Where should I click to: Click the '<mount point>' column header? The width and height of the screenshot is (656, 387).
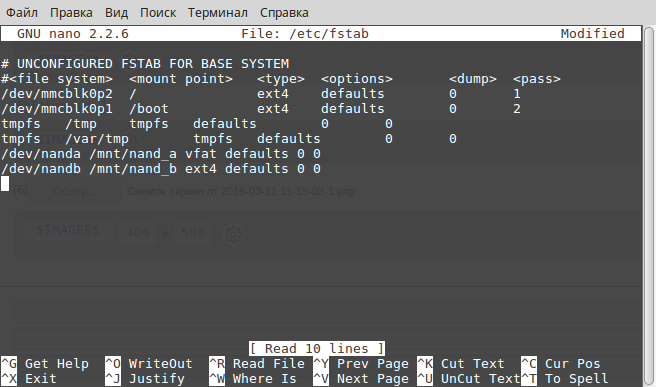point(181,79)
